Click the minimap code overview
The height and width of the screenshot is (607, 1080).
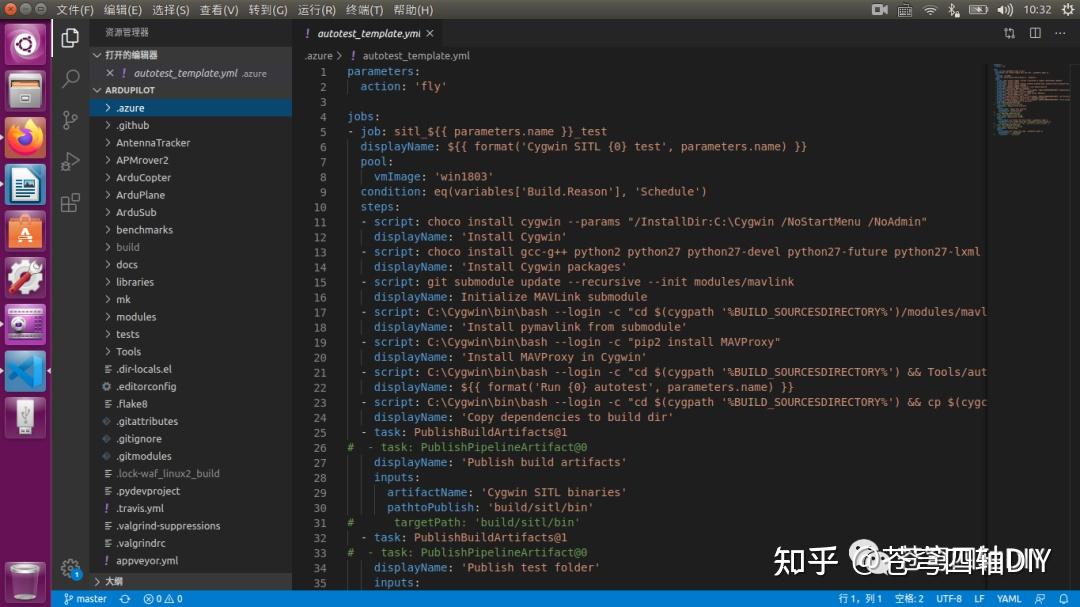(x=1030, y=99)
